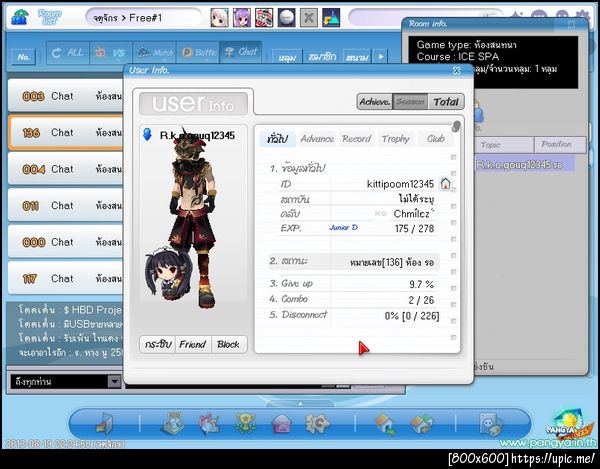The image size is (600, 469).
Task: Click the golf ball icon in top bar
Action: [286, 18]
